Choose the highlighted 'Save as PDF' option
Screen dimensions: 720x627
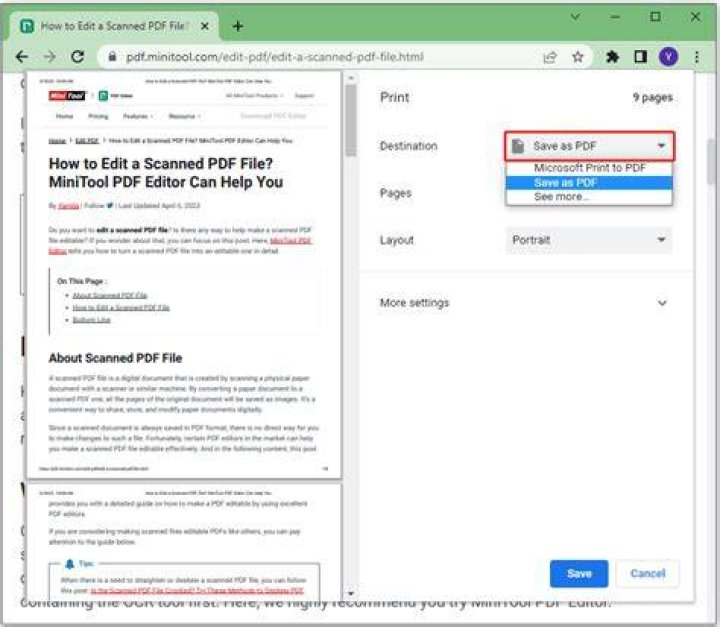[x=589, y=182]
